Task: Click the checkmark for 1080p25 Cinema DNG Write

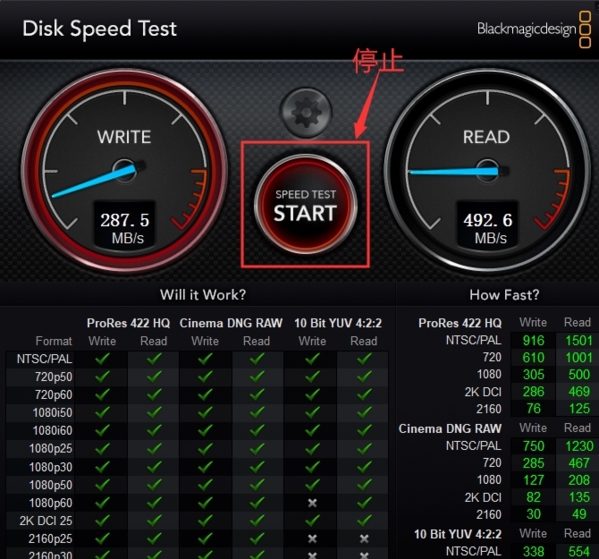Action: [205, 448]
